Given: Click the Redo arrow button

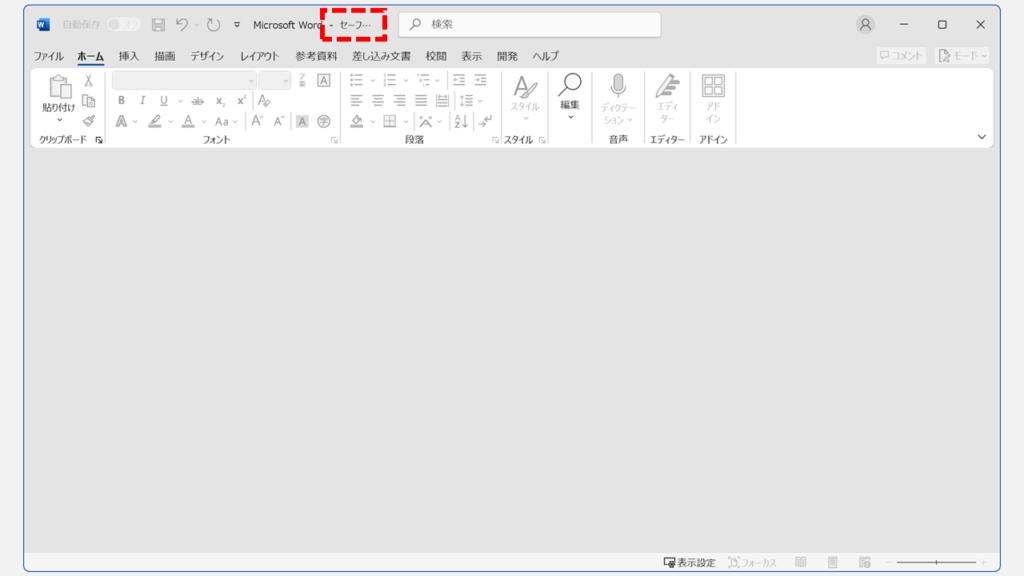Looking at the screenshot, I should 214,25.
